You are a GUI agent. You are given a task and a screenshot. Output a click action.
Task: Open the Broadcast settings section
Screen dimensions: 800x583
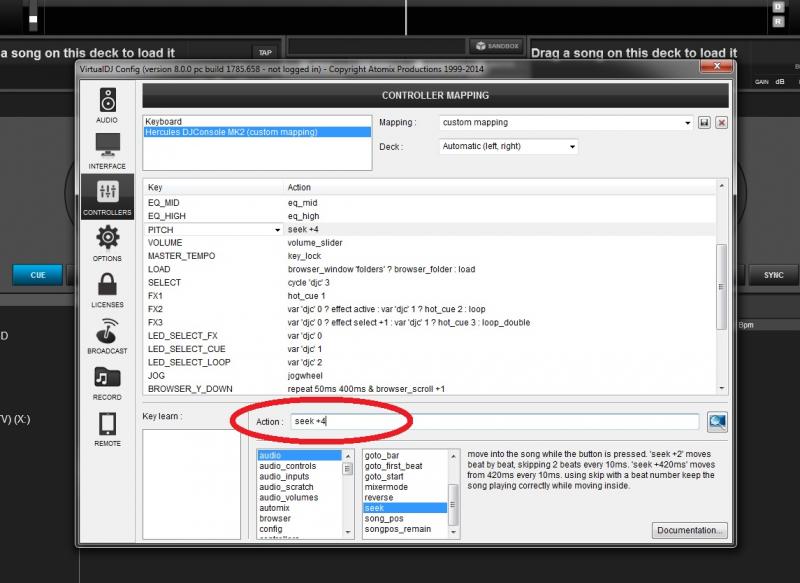(107, 335)
